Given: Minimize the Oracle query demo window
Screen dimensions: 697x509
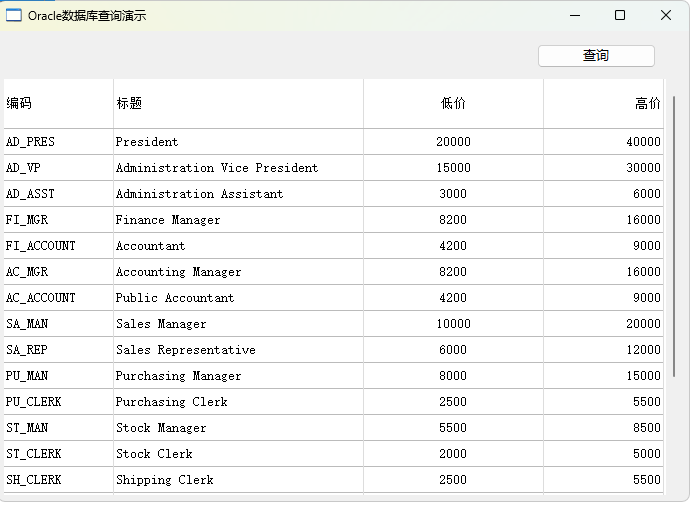Looking at the screenshot, I should click(x=575, y=16).
